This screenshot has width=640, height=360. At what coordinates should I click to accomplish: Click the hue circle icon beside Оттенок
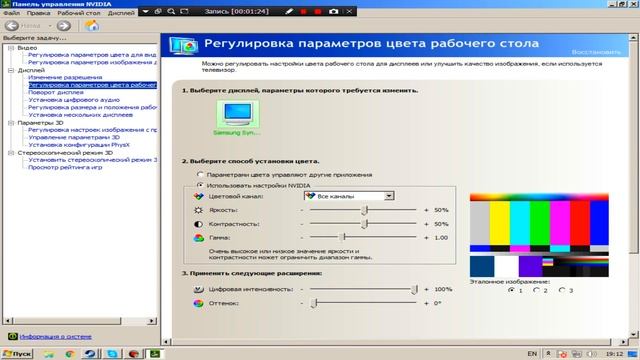pyautogui.click(x=198, y=303)
